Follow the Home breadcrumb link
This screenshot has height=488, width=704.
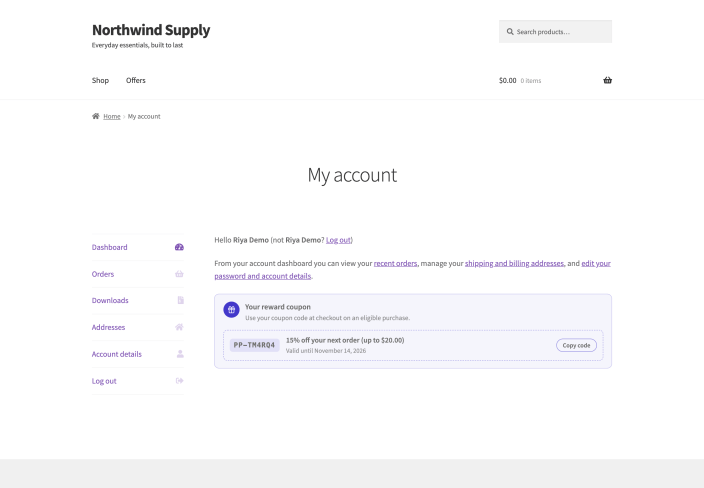point(112,116)
